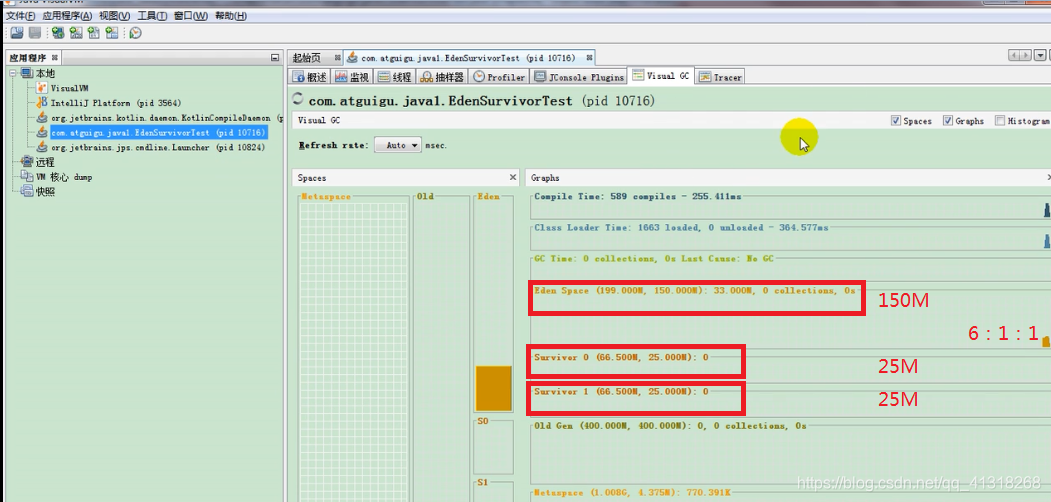Open the 帮助(H) menu
The width and height of the screenshot is (1051, 502).
[x=230, y=16]
